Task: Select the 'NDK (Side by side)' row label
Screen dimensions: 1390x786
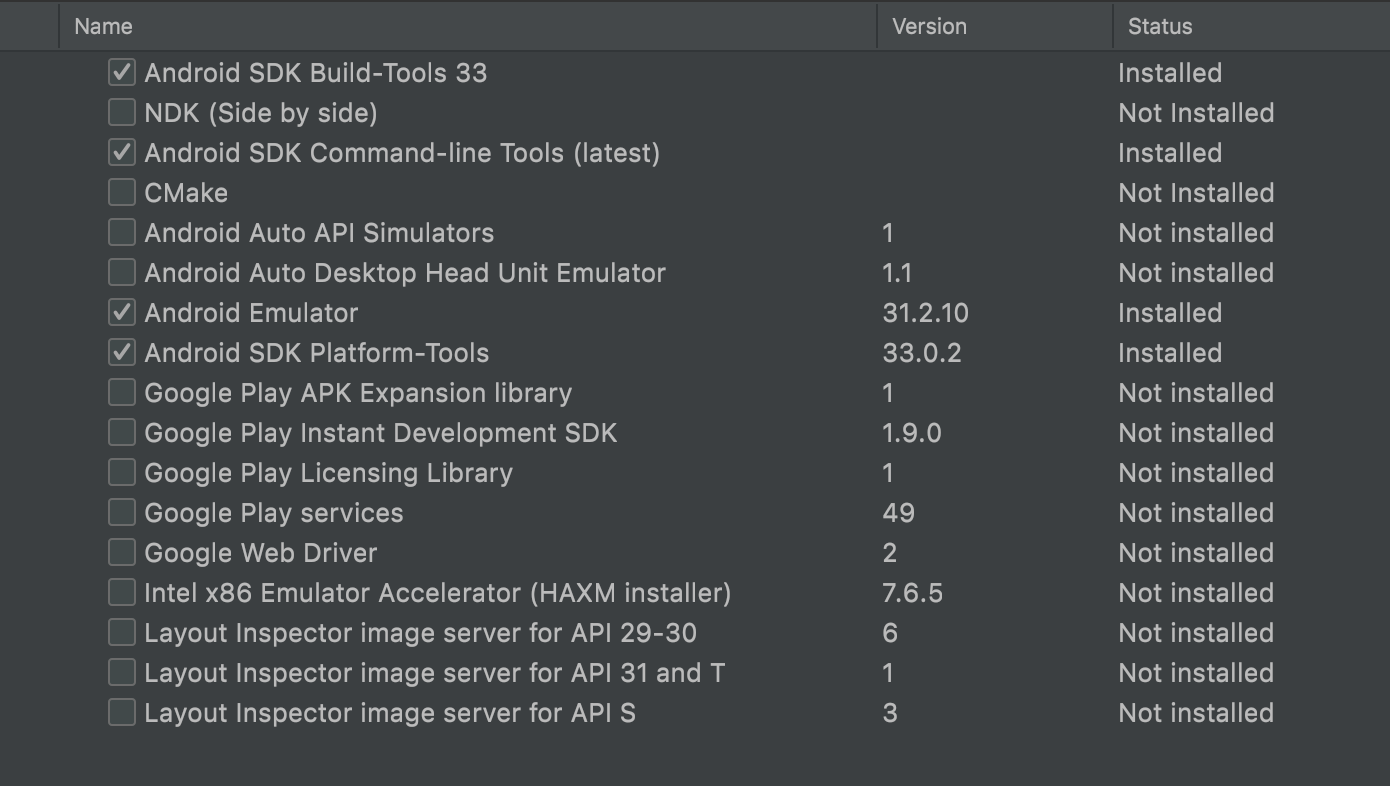Action: [x=261, y=113]
